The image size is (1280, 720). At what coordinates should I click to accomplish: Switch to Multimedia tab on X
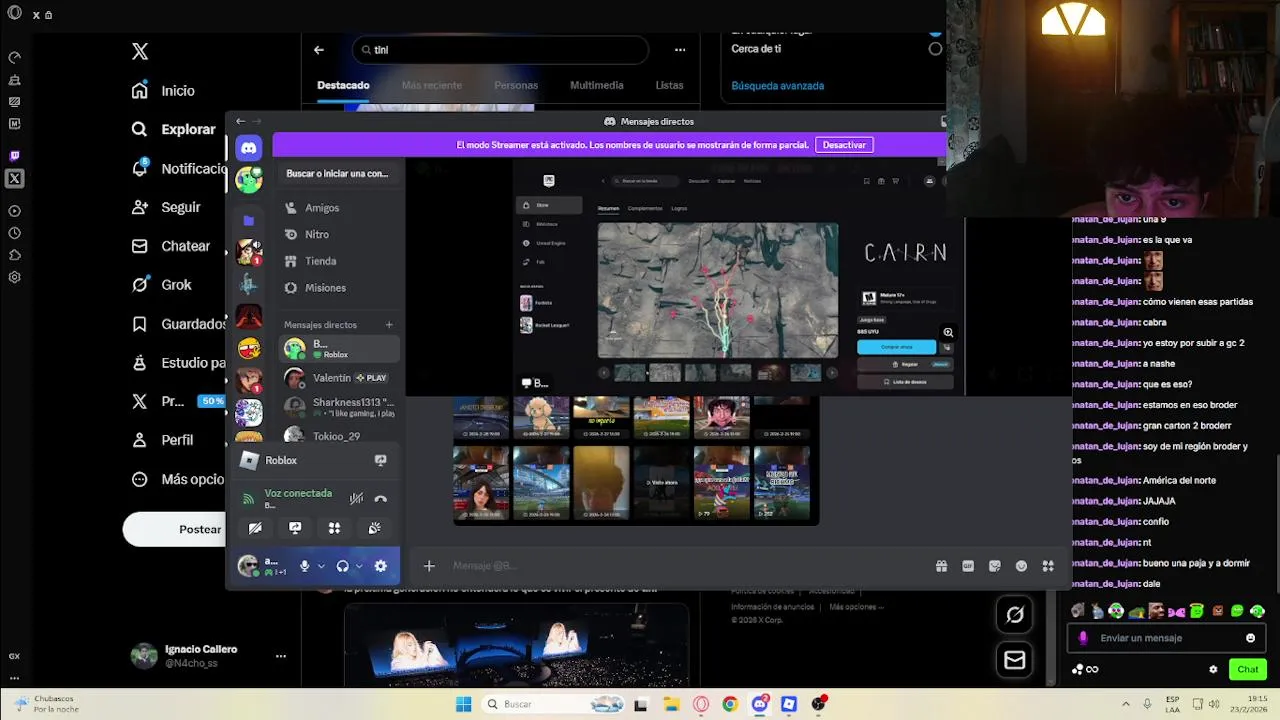coord(597,85)
